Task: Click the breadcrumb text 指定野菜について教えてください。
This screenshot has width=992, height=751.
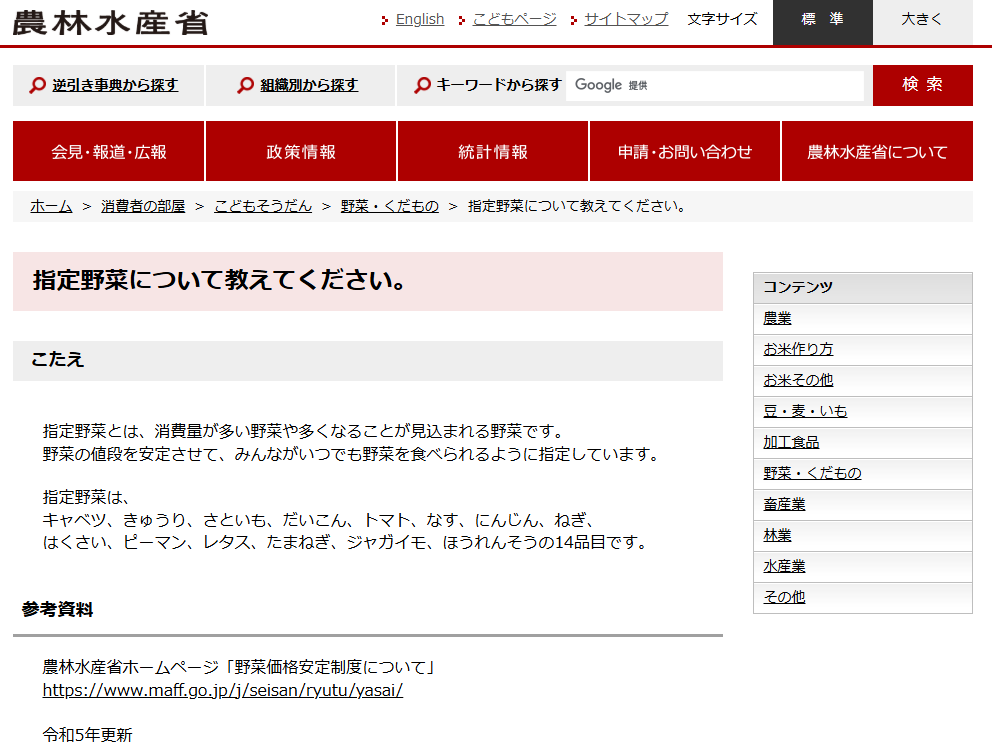Action: [x=578, y=206]
